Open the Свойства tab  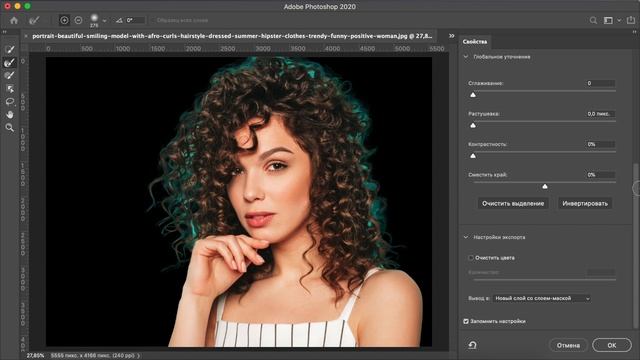click(475, 42)
